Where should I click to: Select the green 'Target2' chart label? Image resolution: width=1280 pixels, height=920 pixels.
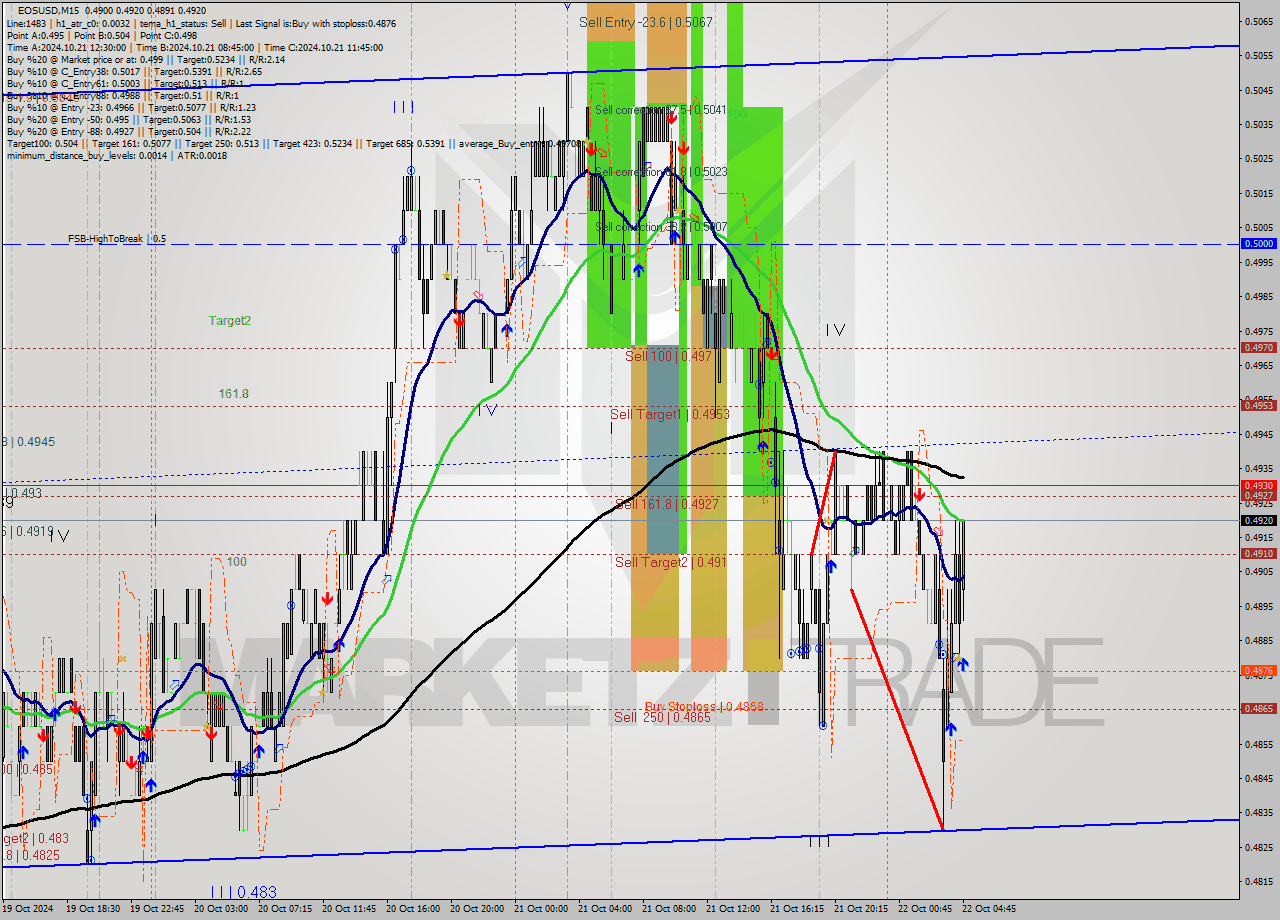(230, 320)
